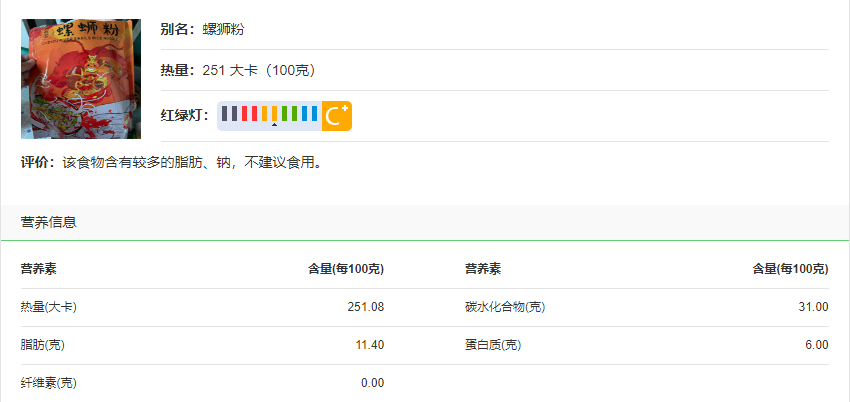Click the first red bar in the traffic light scale

pos(244,113)
